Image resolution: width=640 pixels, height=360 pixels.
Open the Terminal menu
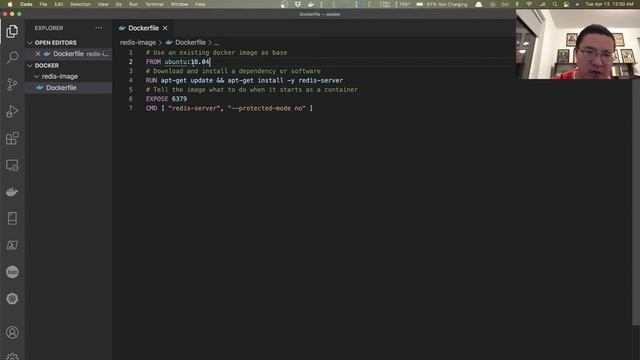coord(154,4)
